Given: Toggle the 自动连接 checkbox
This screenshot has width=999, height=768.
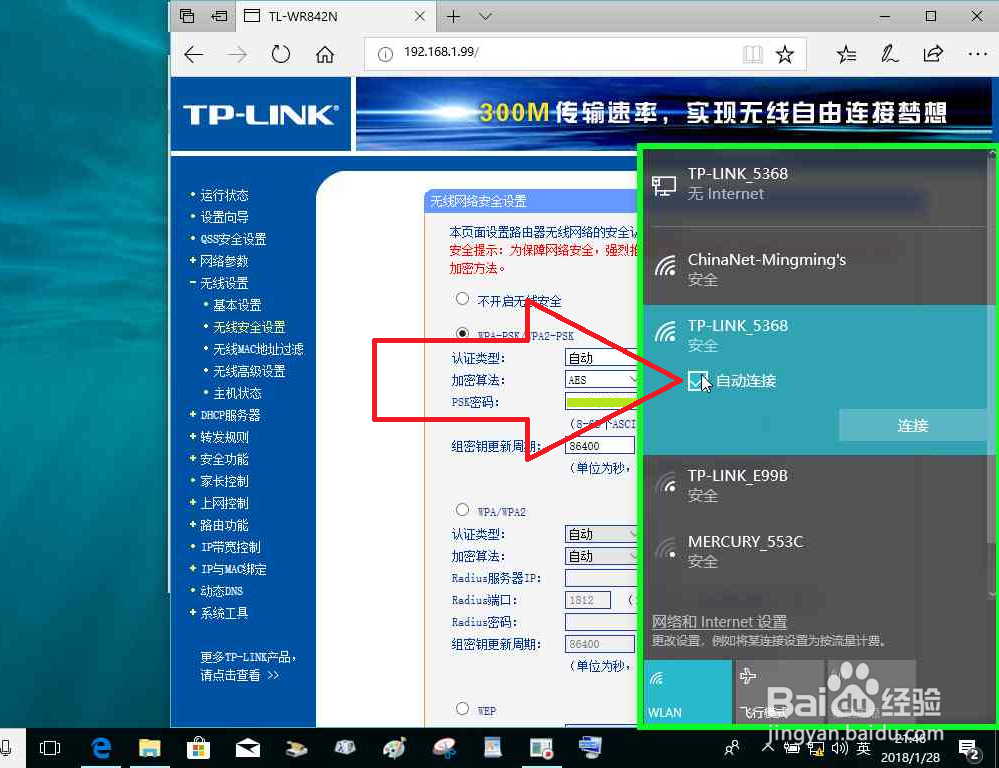Looking at the screenshot, I should pyautogui.click(x=698, y=381).
